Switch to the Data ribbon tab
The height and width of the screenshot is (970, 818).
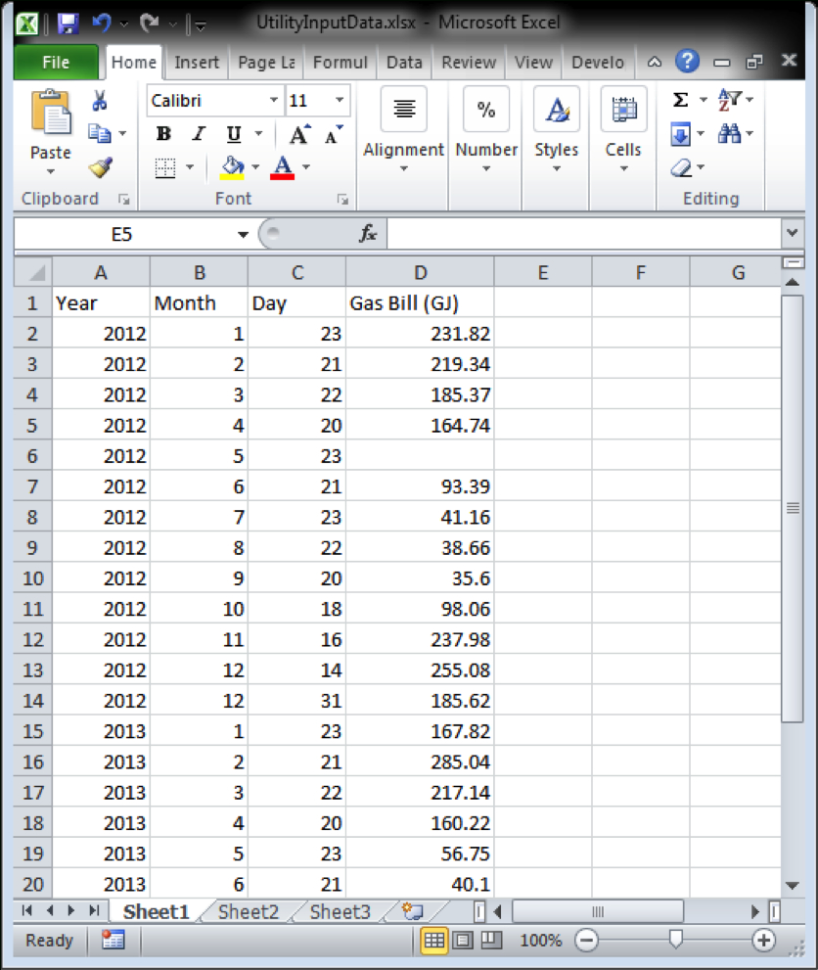click(x=403, y=62)
